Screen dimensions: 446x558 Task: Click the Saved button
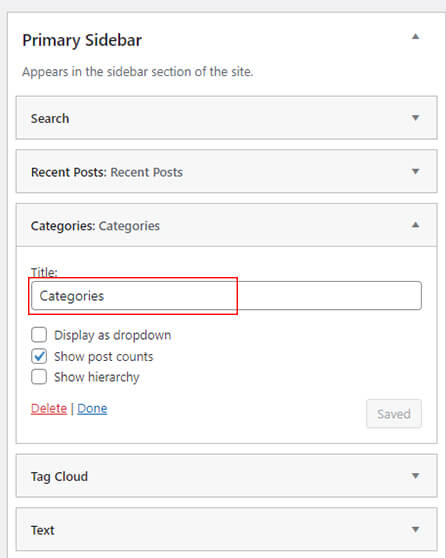(x=394, y=414)
